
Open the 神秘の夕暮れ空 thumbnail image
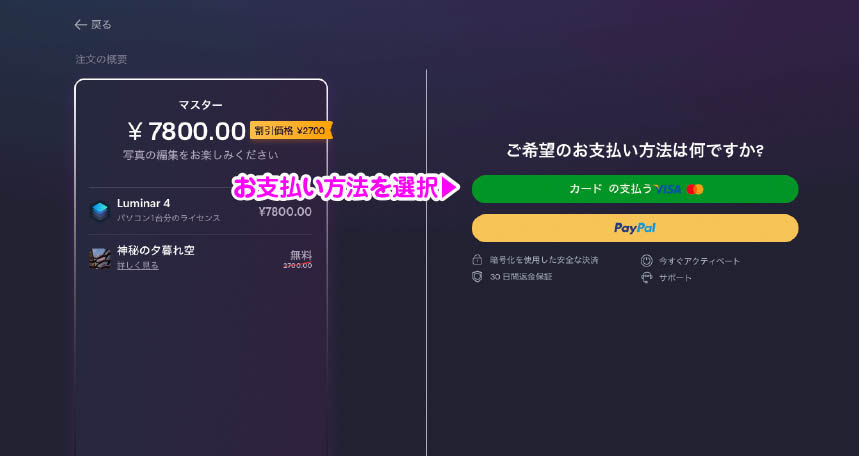pyautogui.click(x=100, y=258)
